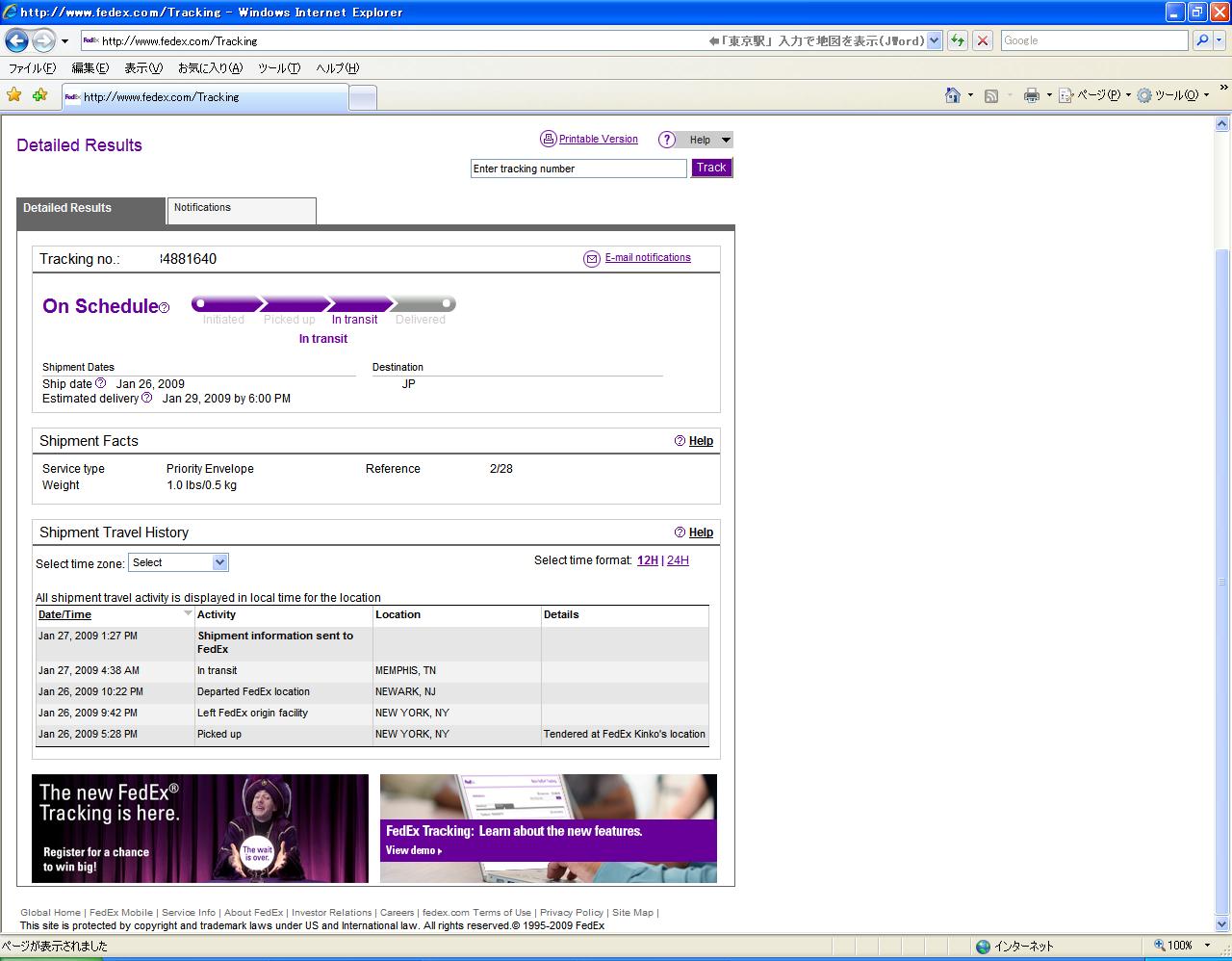Open the address bar history dropdown

pyautogui.click(x=934, y=40)
